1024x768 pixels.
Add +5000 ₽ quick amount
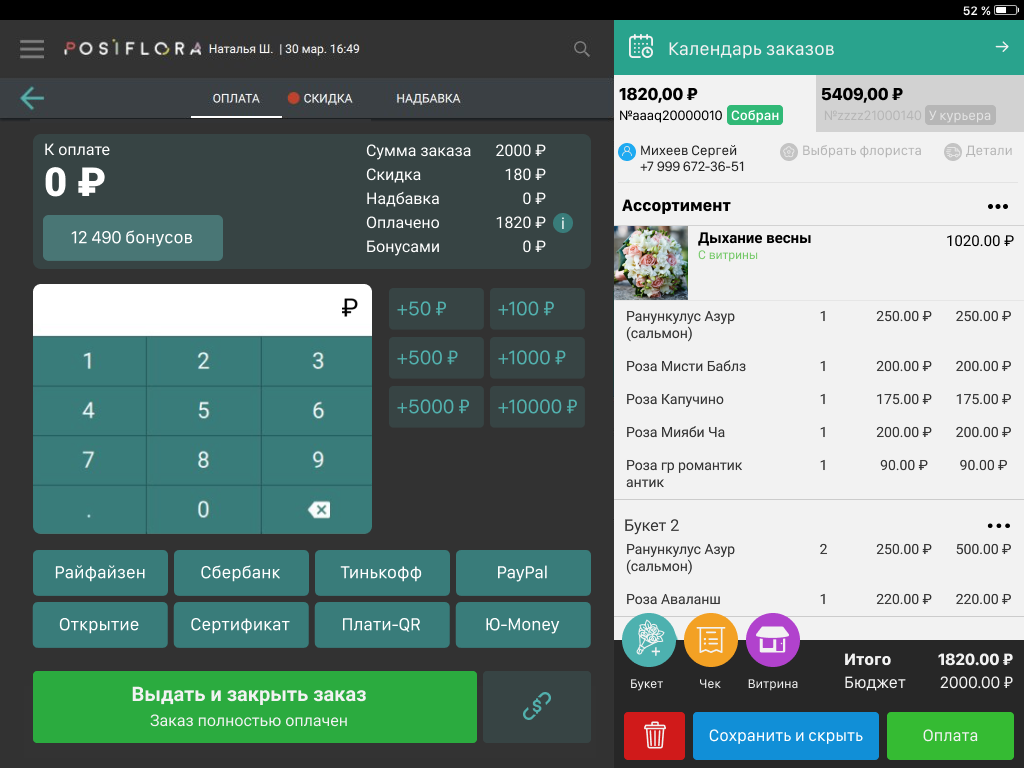[436, 407]
